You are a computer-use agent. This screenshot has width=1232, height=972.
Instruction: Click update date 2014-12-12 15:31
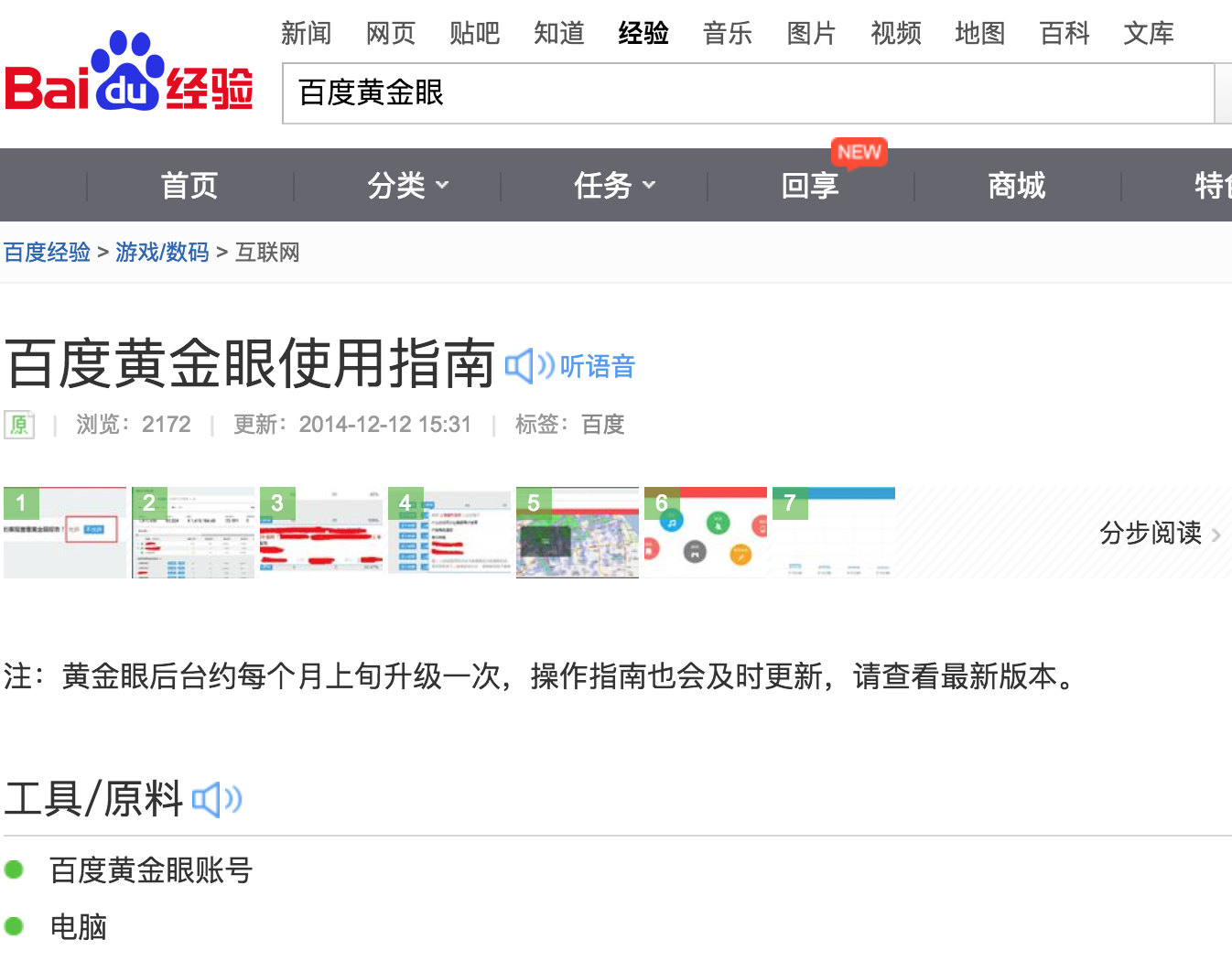pos(384,425)
